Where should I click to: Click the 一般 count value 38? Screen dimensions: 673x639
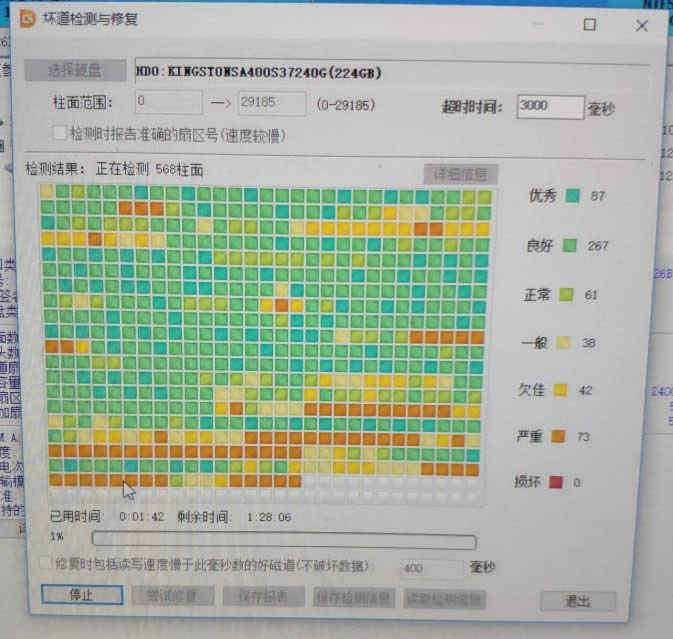point(588,343)
